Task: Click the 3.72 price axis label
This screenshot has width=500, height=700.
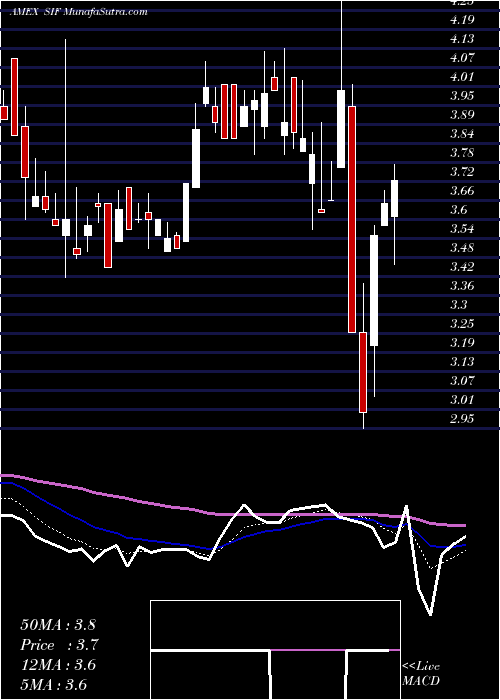Action: 462,172
